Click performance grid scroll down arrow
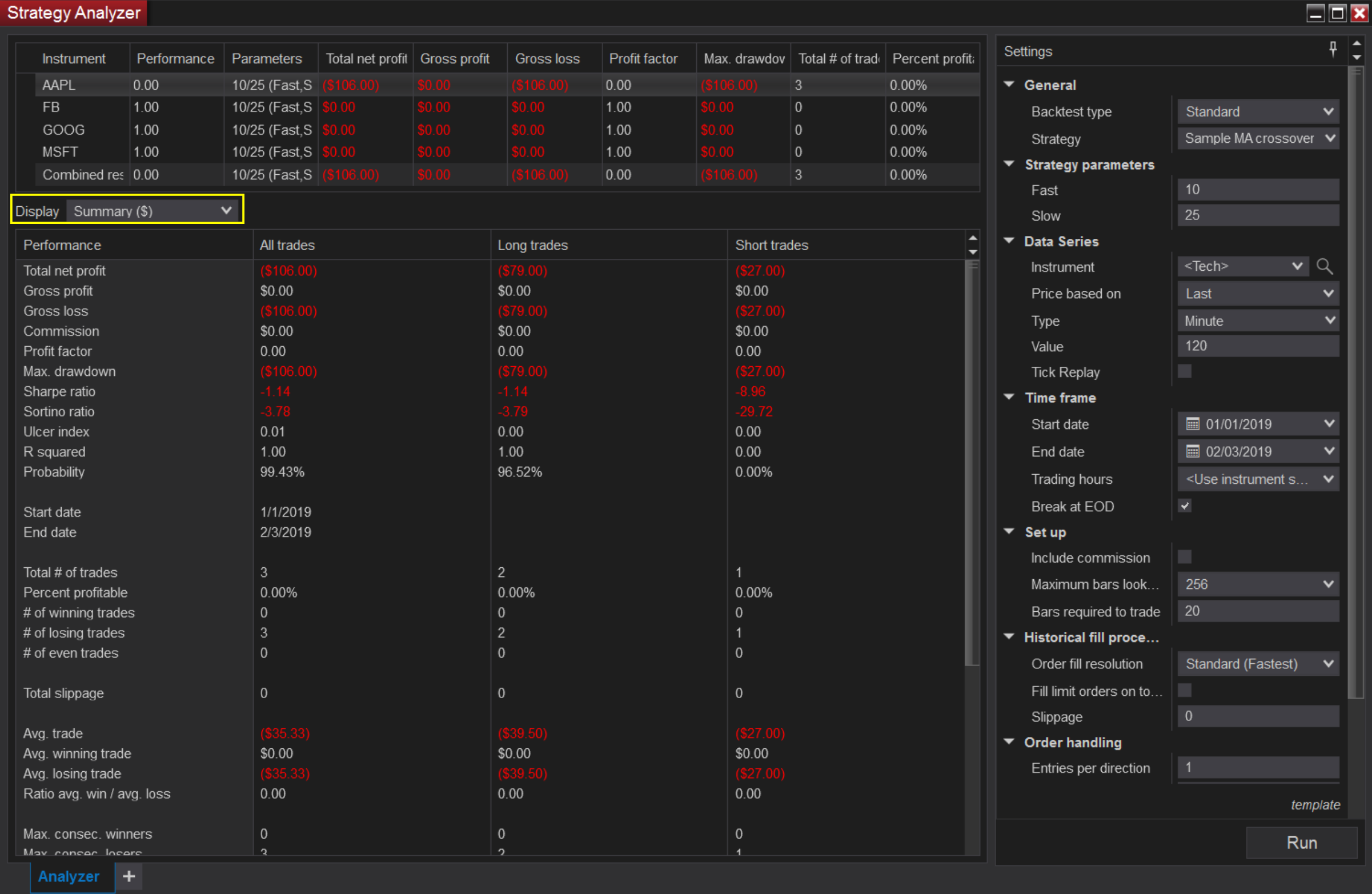 [973, 252]
